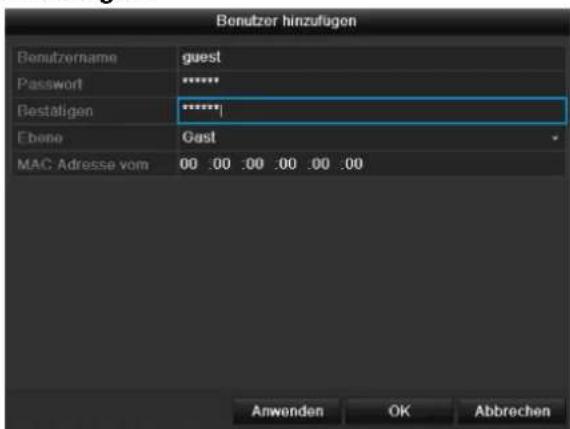Click the Ebene label
Image resolution: width=570 pixels, height=429 pixels.
coord(40,138)
